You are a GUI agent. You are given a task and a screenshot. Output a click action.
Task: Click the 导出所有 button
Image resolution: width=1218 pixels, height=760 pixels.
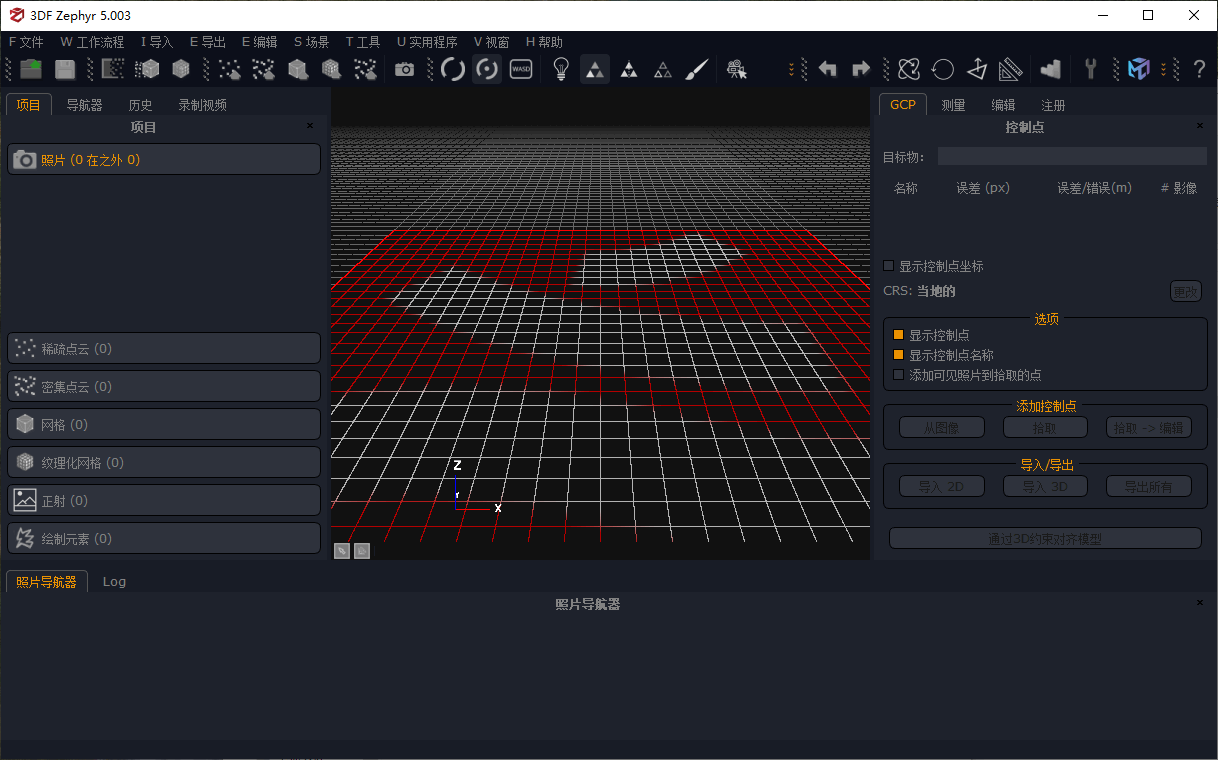click(1152, 487)
